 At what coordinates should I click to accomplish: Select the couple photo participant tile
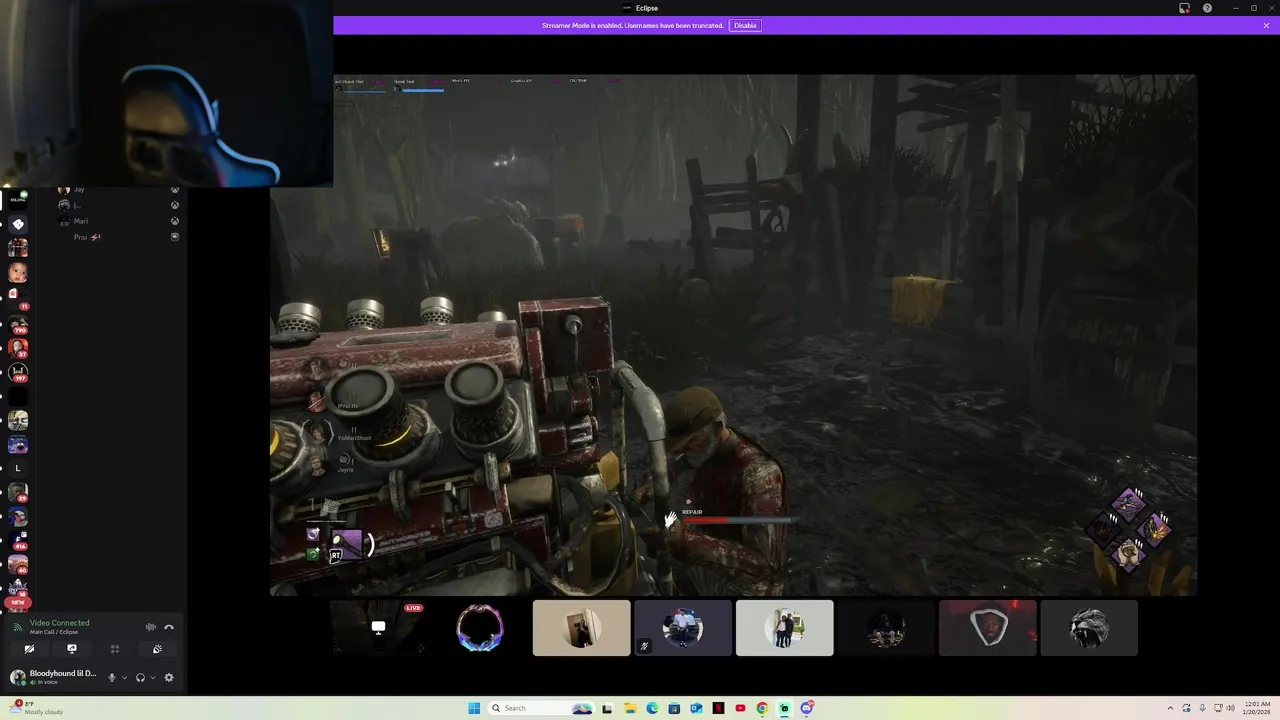pos(784,628)
